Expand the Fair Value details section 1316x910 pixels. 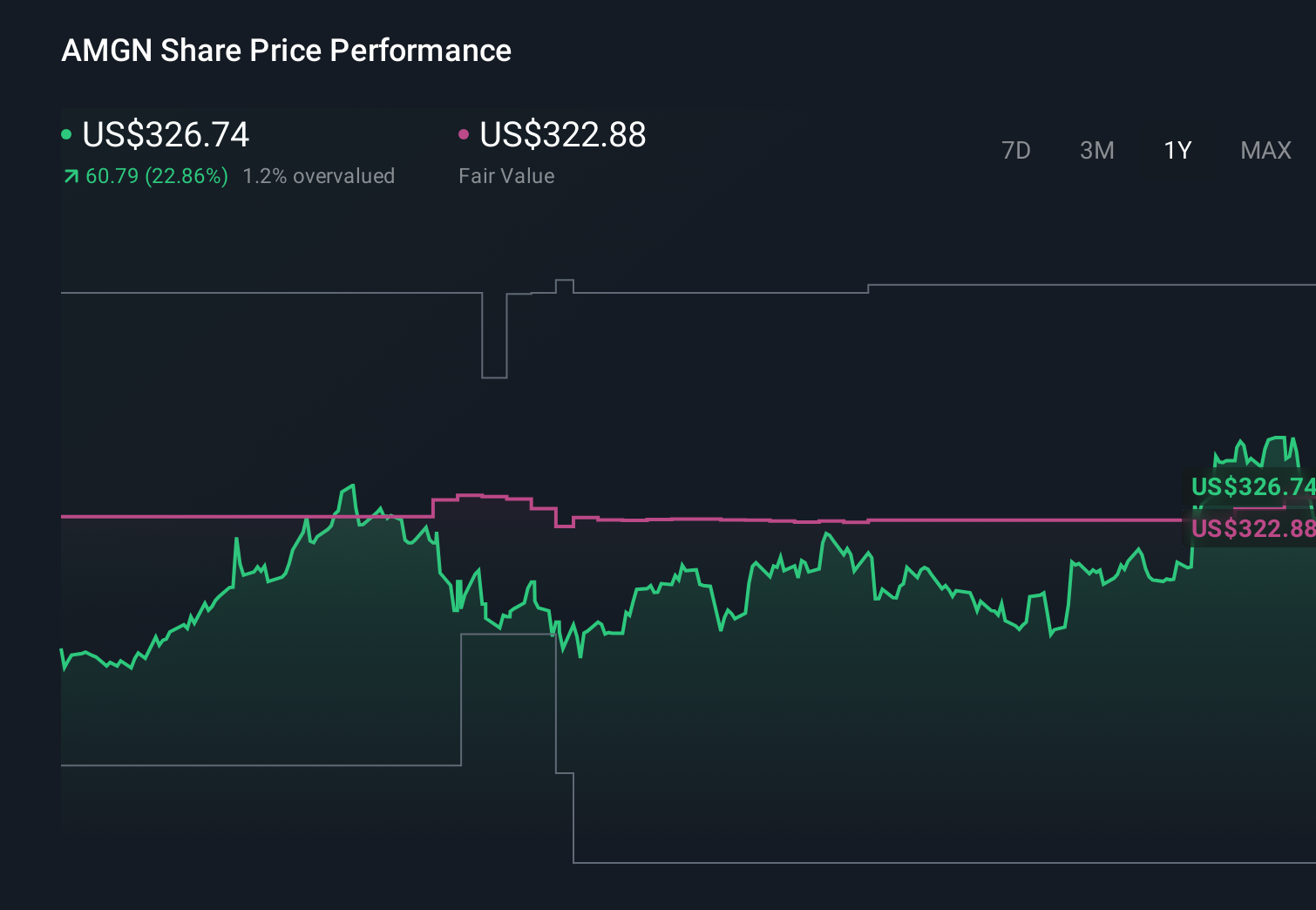[505, 175]
